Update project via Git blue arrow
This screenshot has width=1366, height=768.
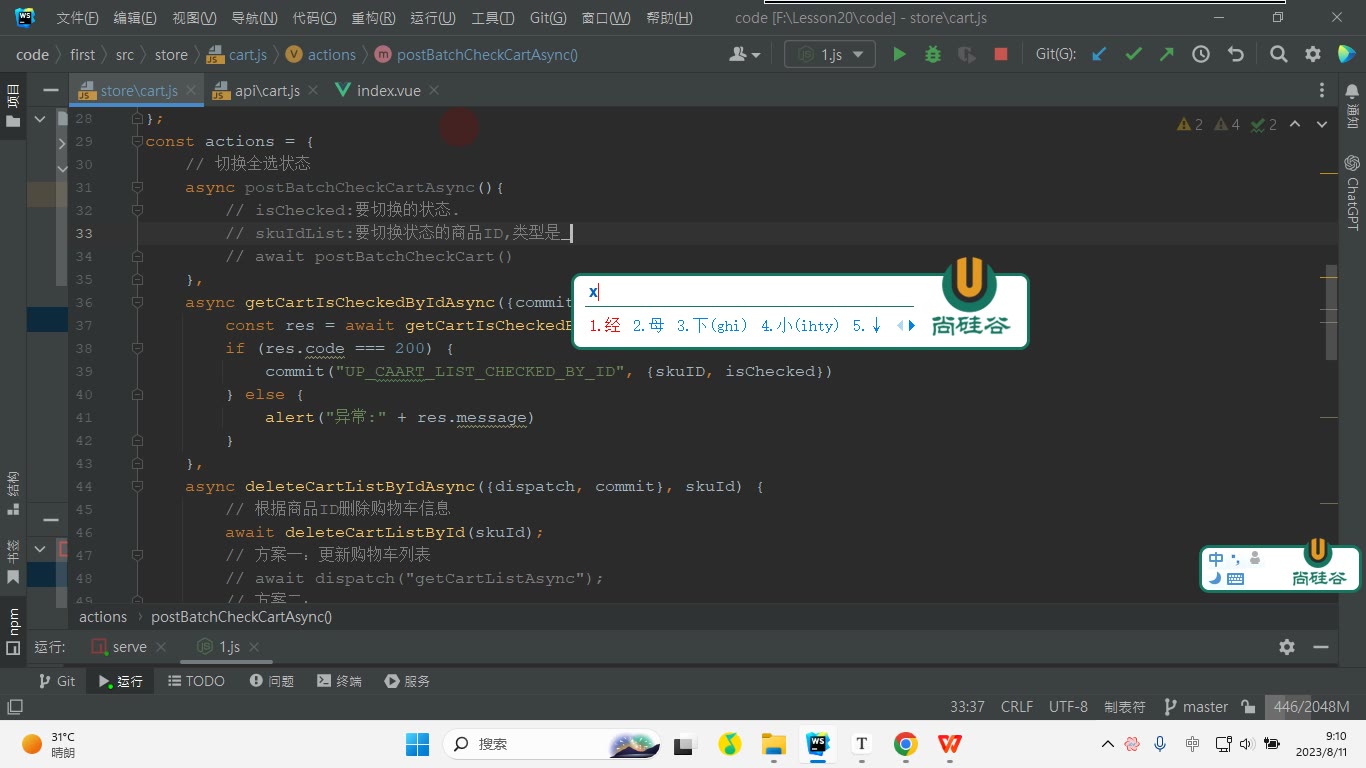point(1099,54)
